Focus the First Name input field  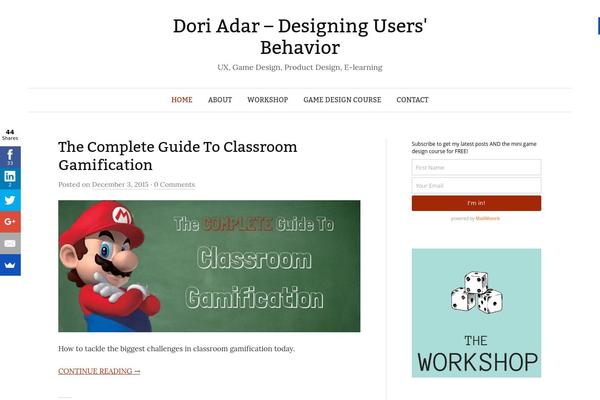[476, 167]
